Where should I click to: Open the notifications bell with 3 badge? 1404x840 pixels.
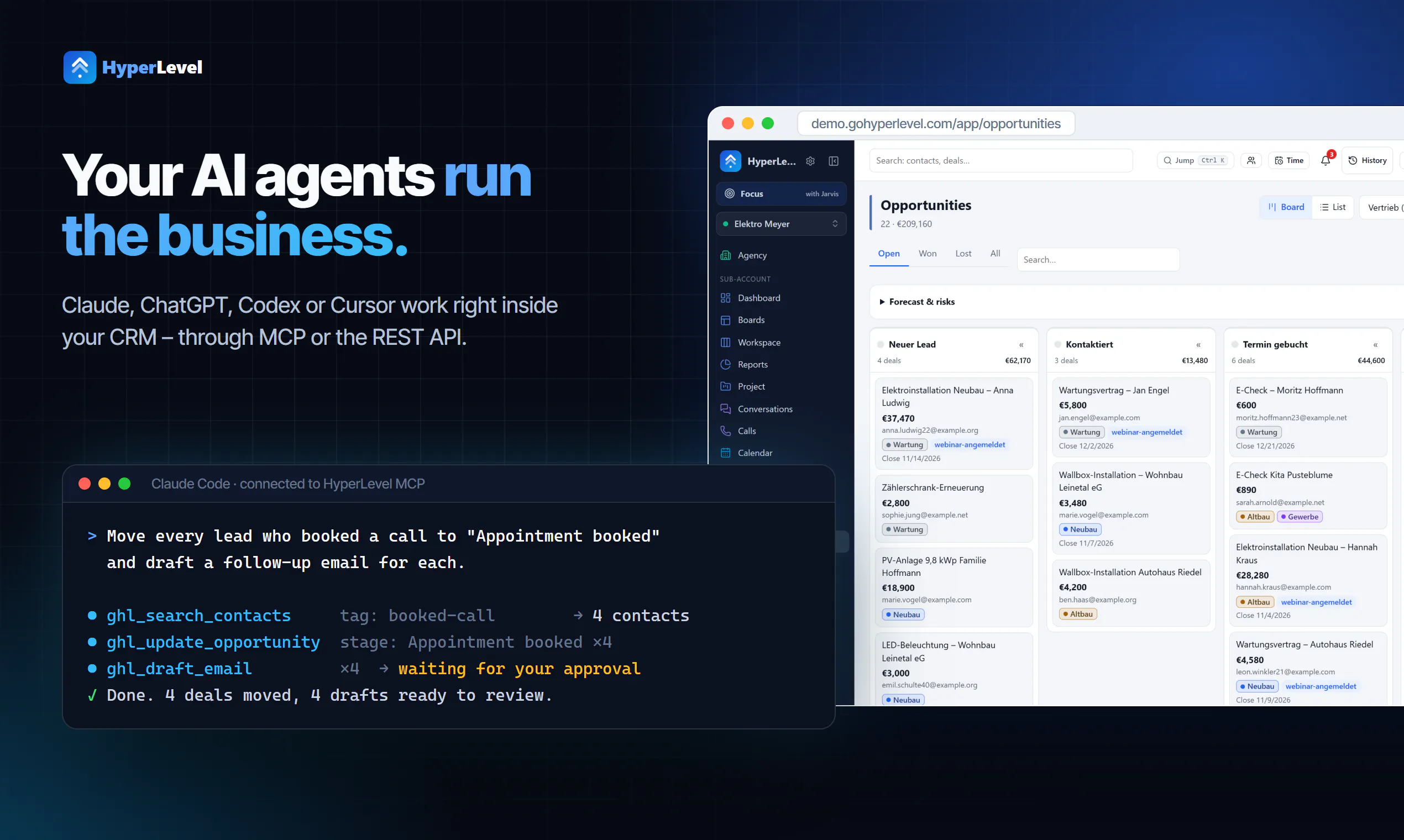click(1326, 161)
